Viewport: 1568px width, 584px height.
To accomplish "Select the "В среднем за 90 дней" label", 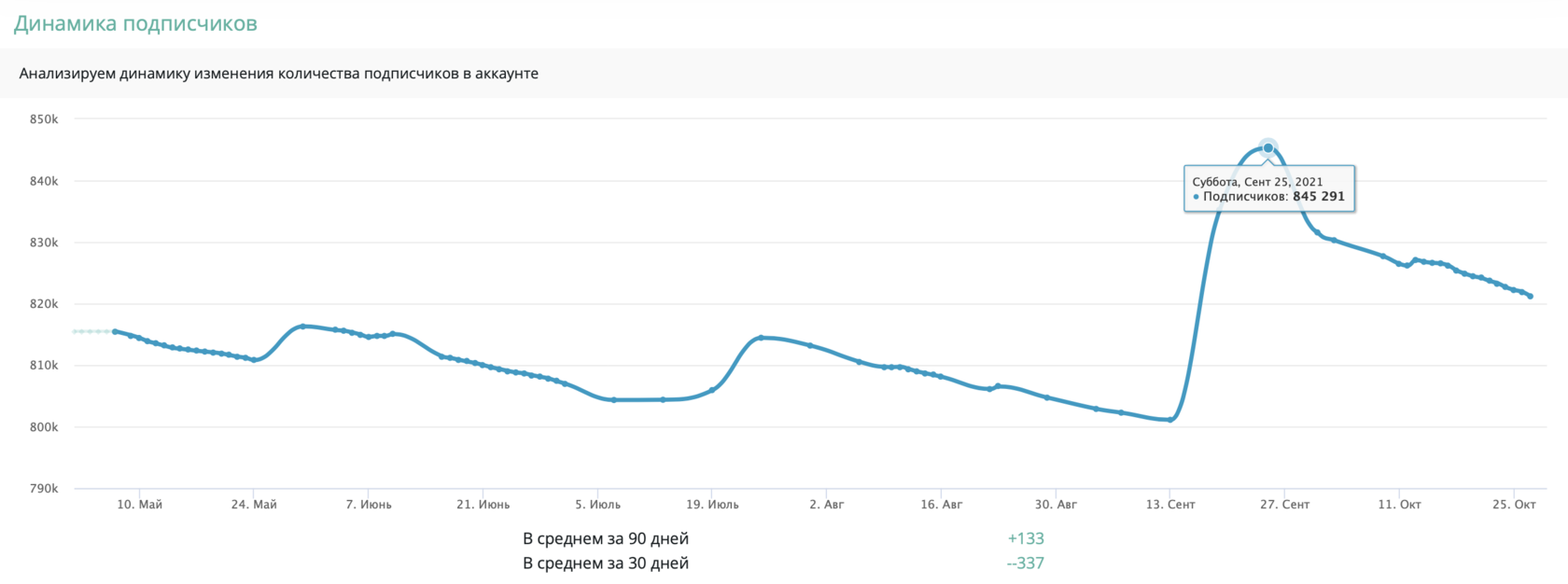I will pos(606,538).
